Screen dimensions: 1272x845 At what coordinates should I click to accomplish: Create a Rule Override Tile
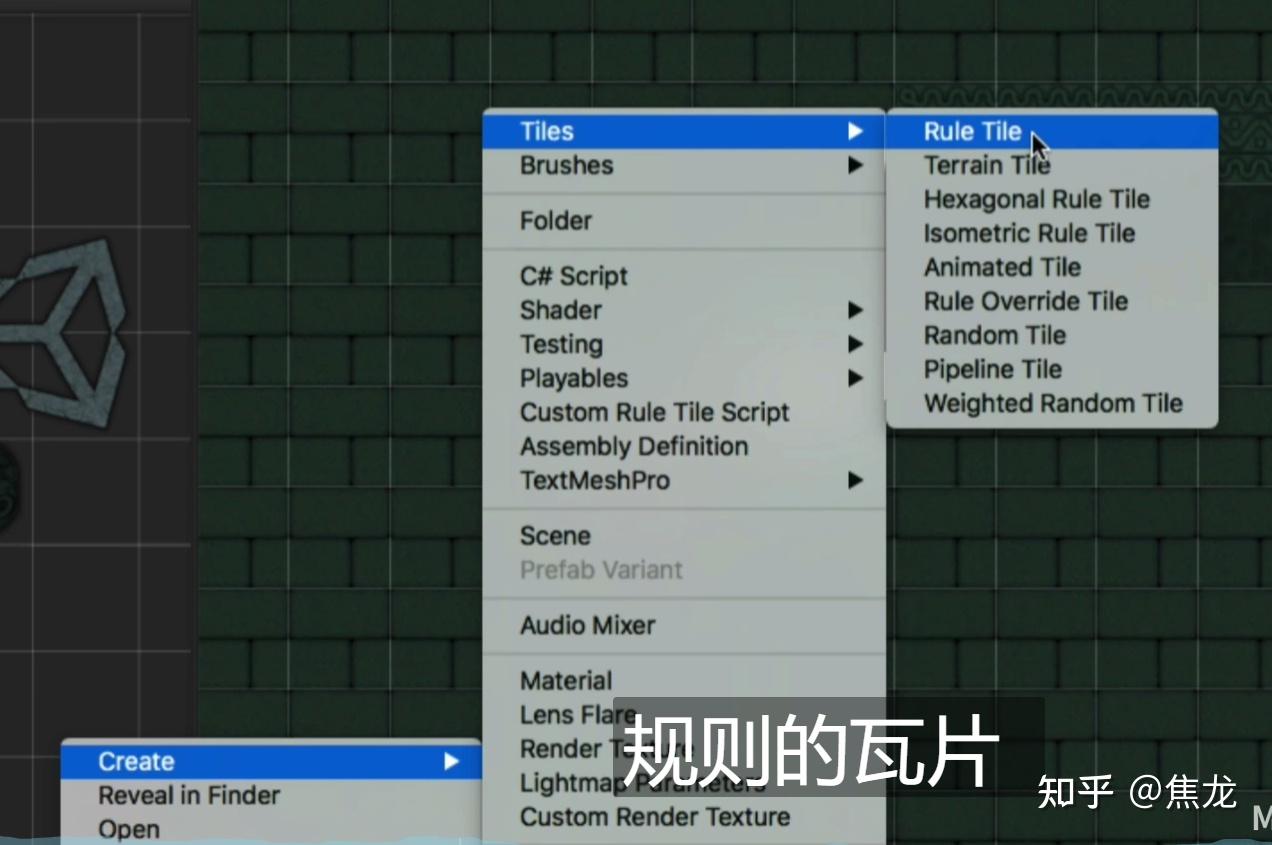1025,301
